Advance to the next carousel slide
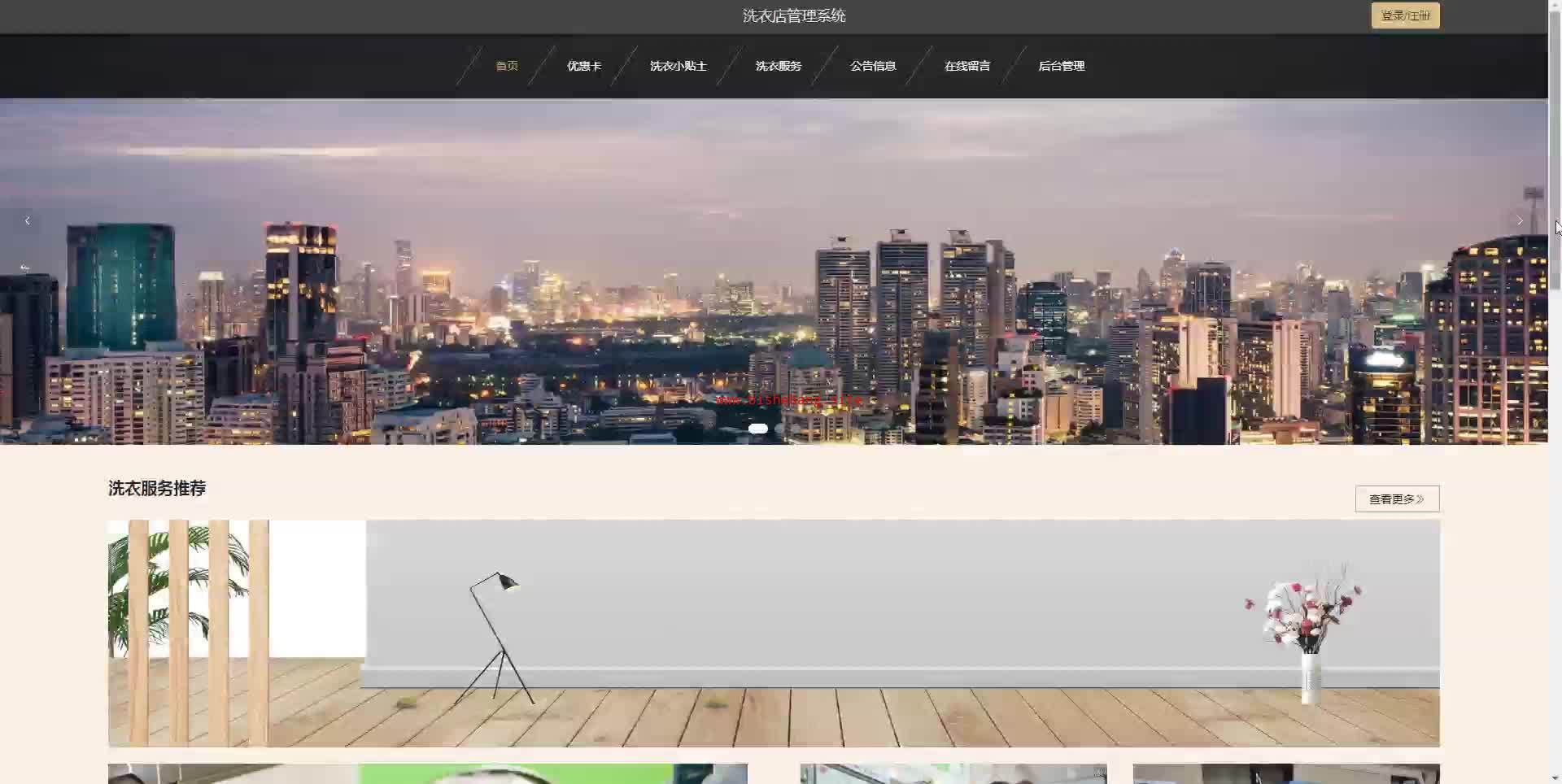 (1520, 220)
